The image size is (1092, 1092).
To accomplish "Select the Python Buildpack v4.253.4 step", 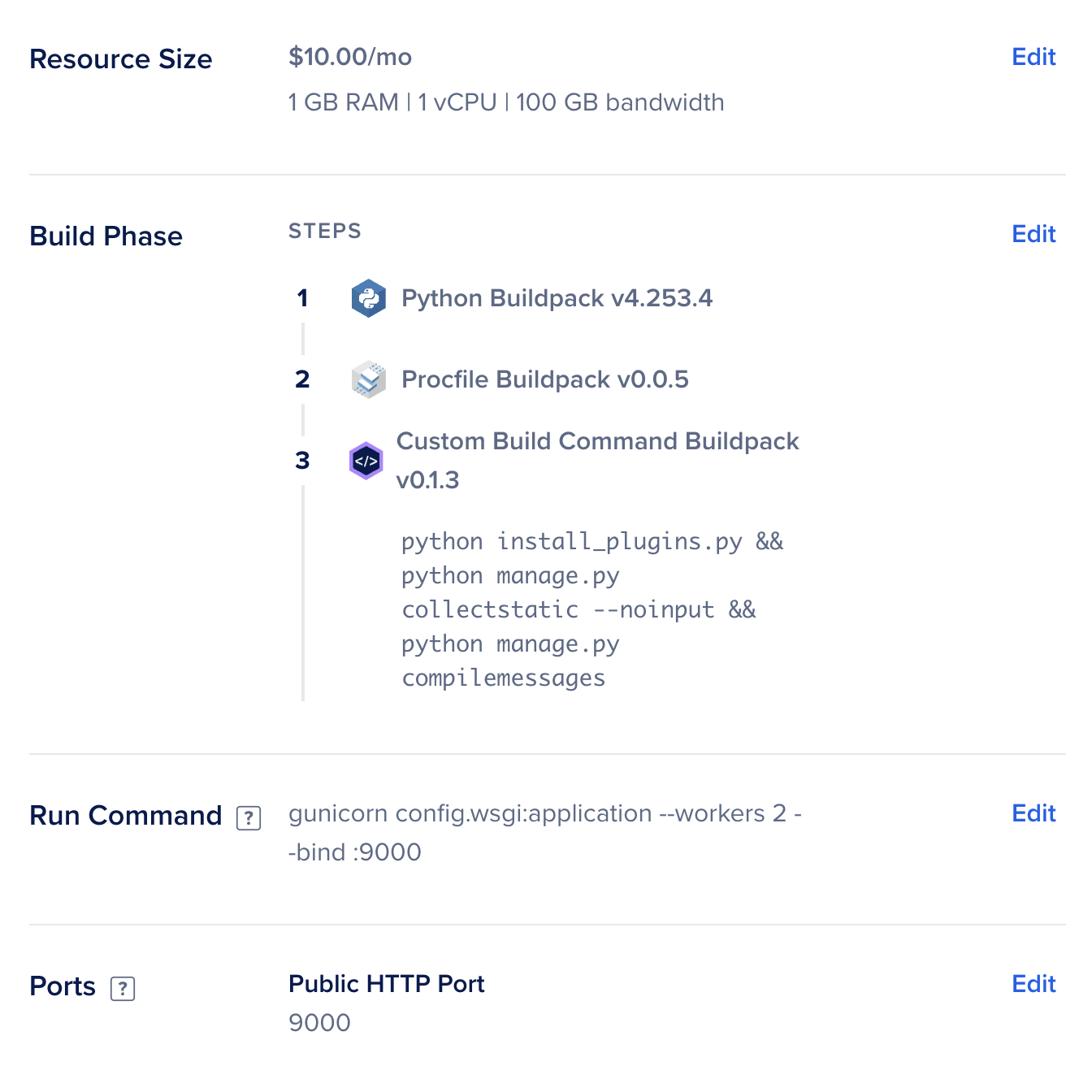I will tap(558, 298).
